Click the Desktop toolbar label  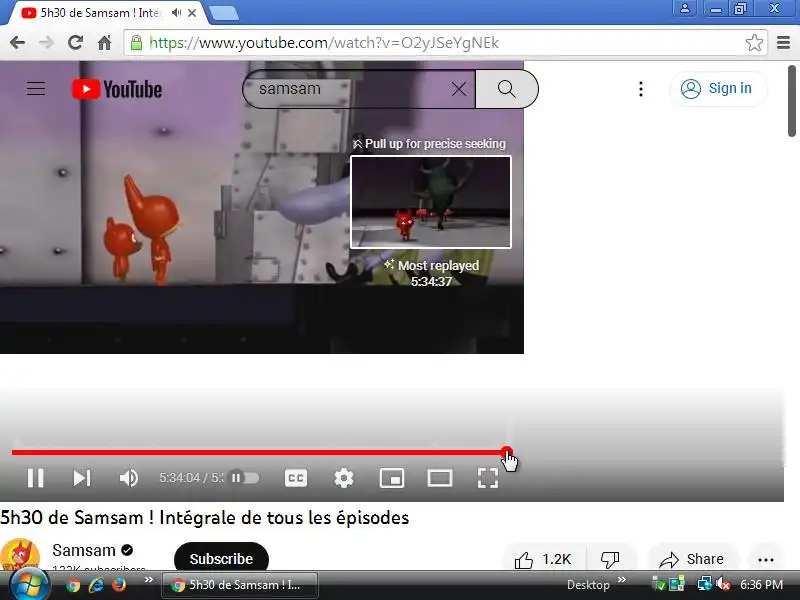(588, 585)
